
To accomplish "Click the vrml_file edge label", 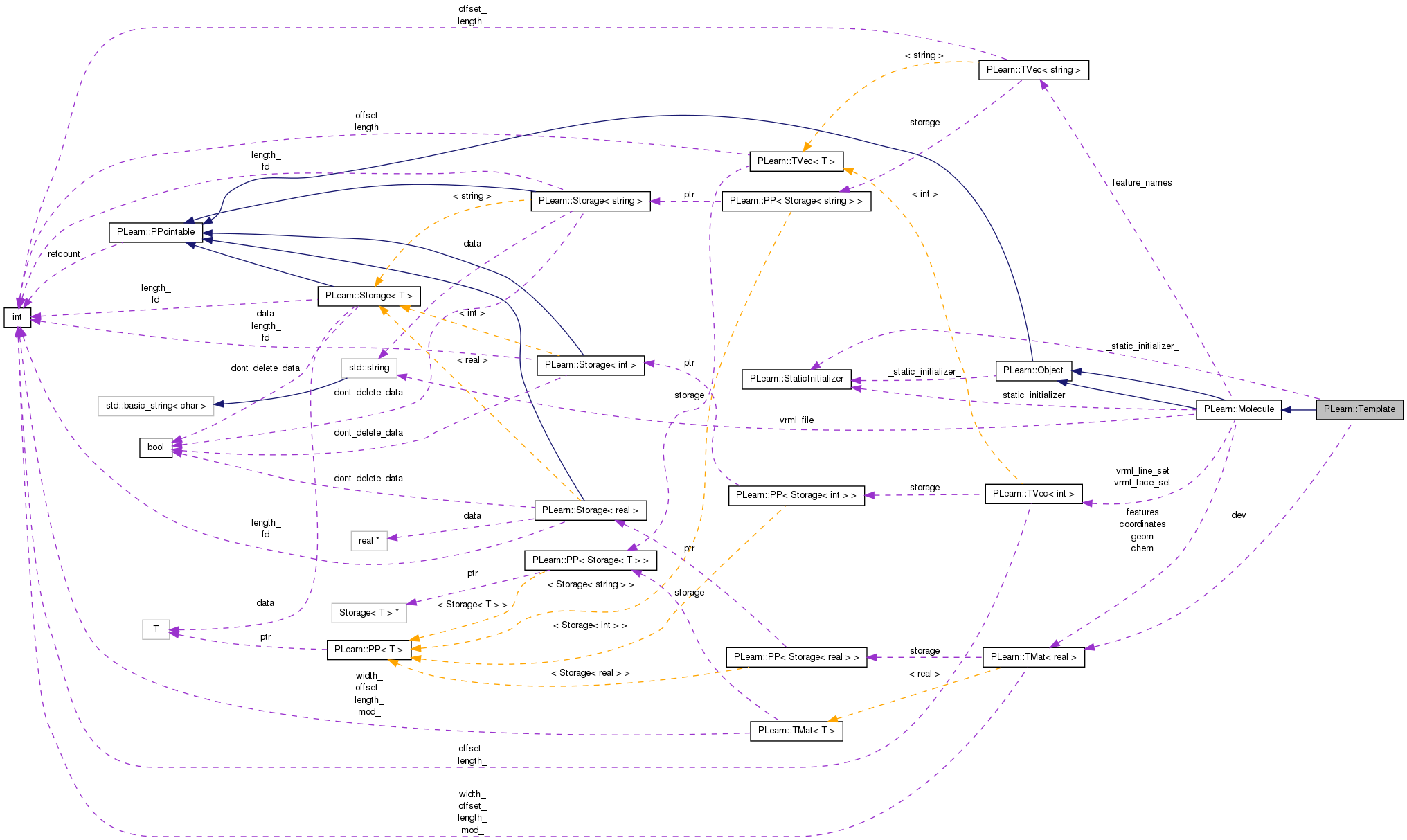I will coord(796,420).
